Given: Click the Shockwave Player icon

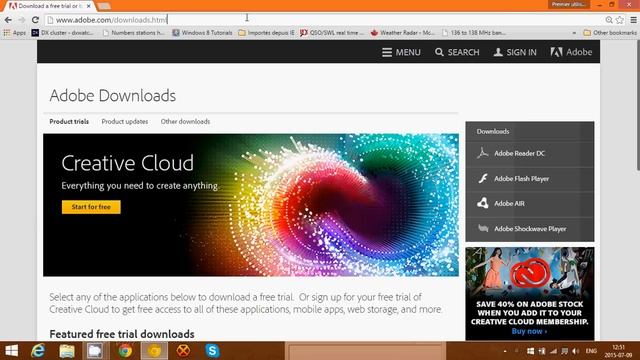Looking at the screenshot, I should [x=483, y=229].
